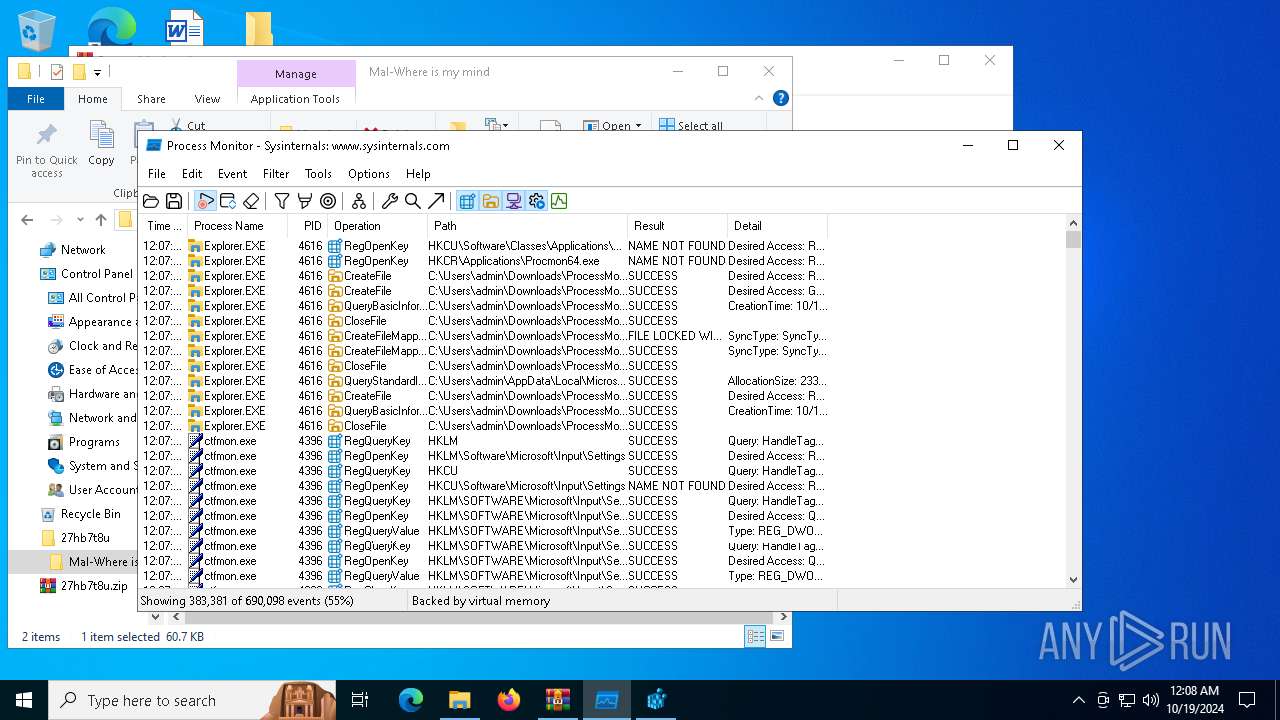Open the Filter dialog funnel icon
Screen dimensions: 1280x720
click(x=282, y=201)
